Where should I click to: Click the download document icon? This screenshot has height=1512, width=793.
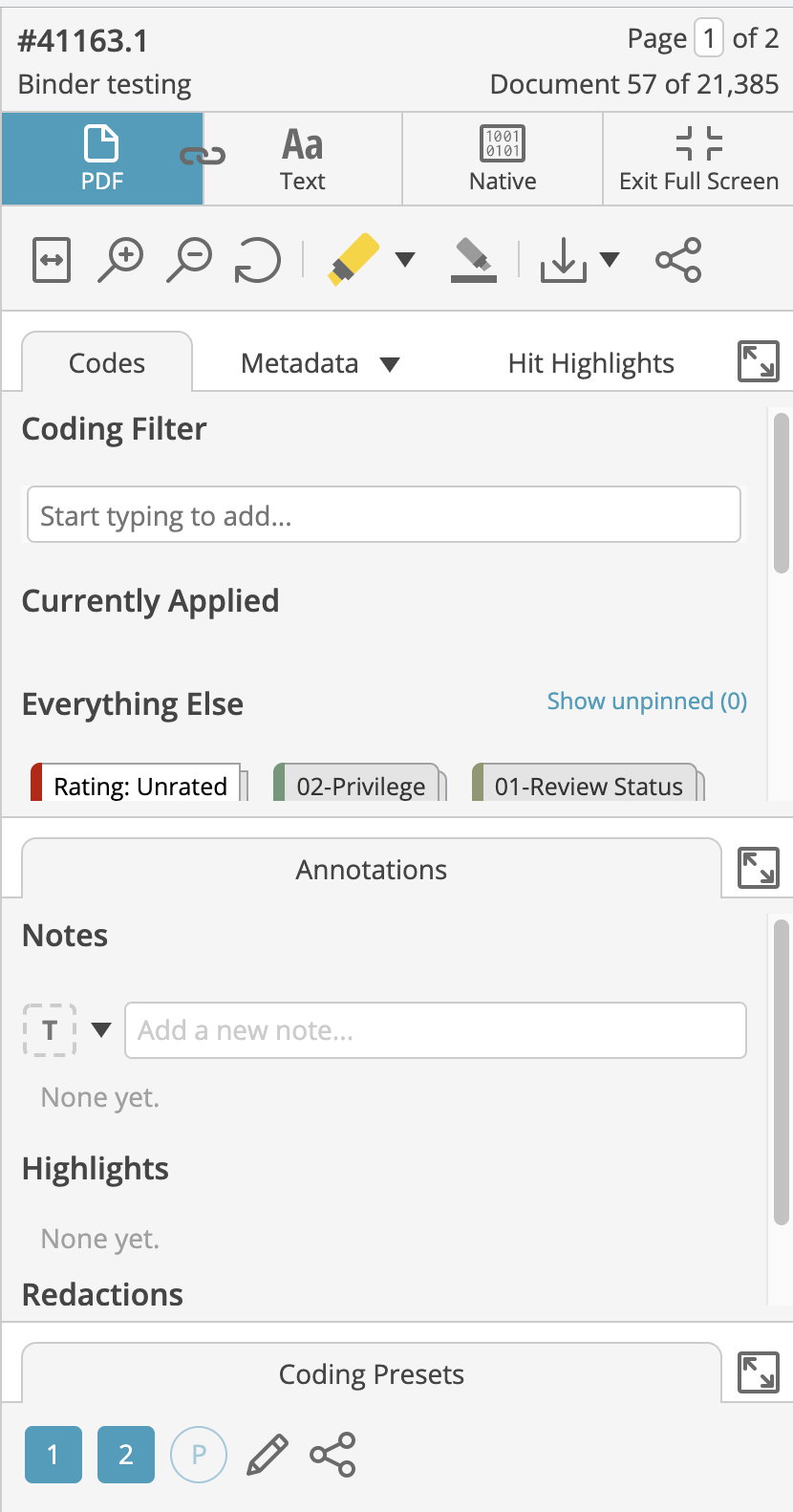[564, 260]
